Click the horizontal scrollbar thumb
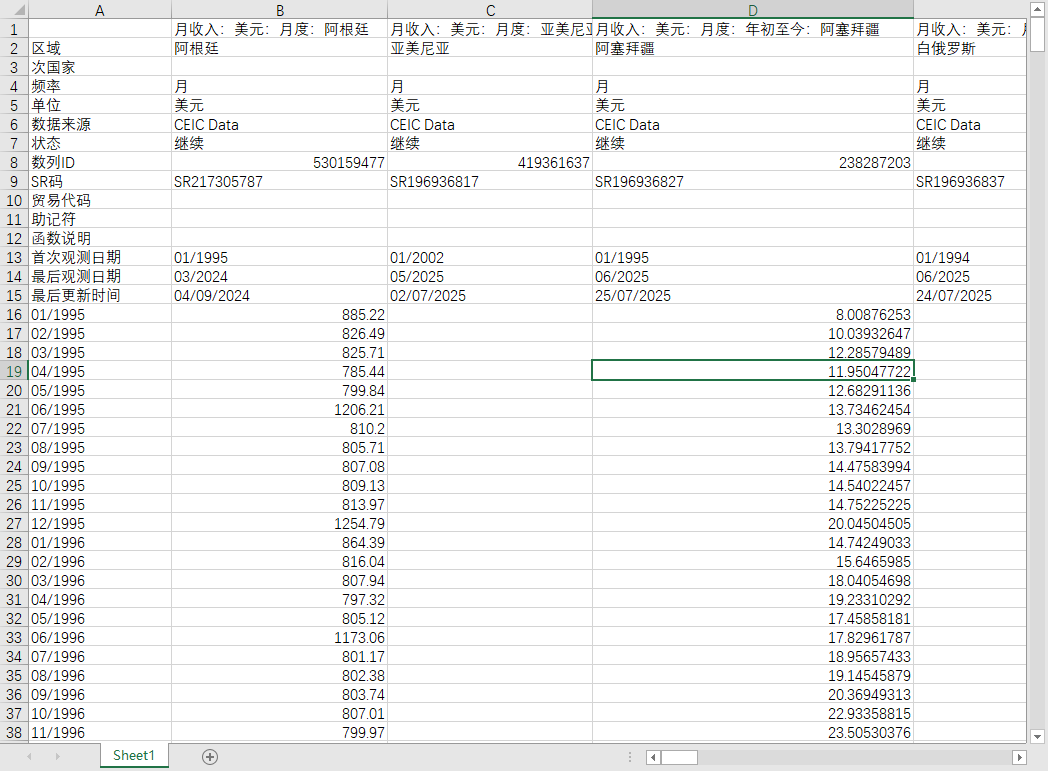 pos(679,758)
